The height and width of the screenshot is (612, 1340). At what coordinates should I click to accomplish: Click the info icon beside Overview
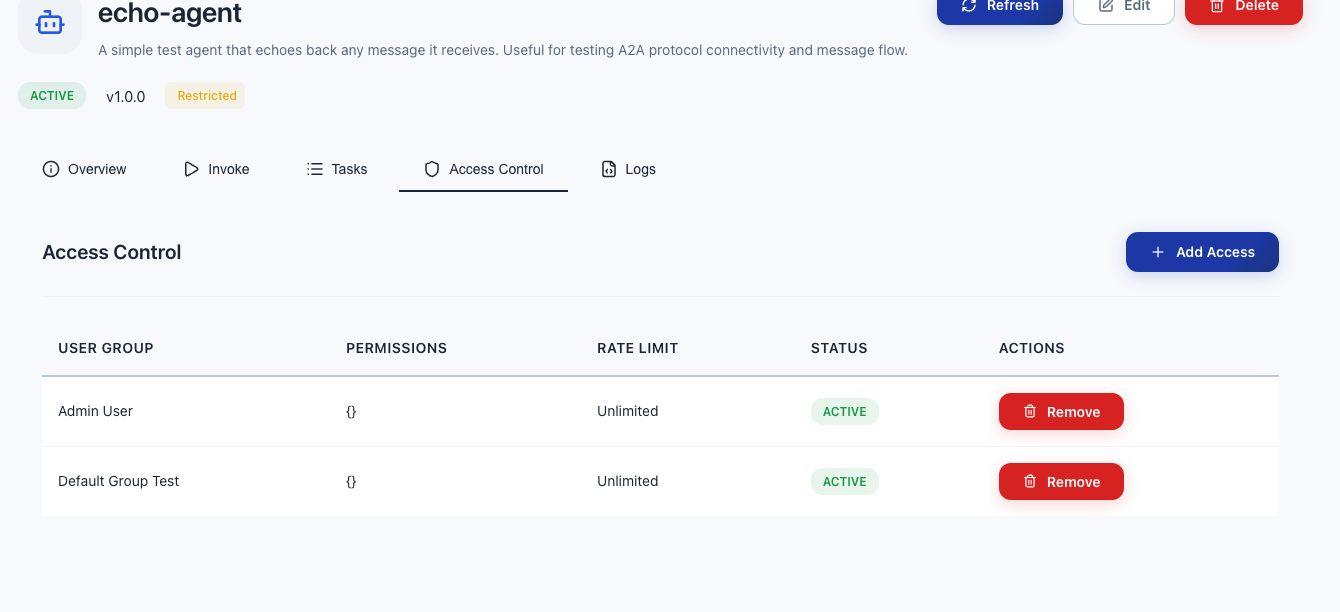pyautogui.click(x=51, y=169)
